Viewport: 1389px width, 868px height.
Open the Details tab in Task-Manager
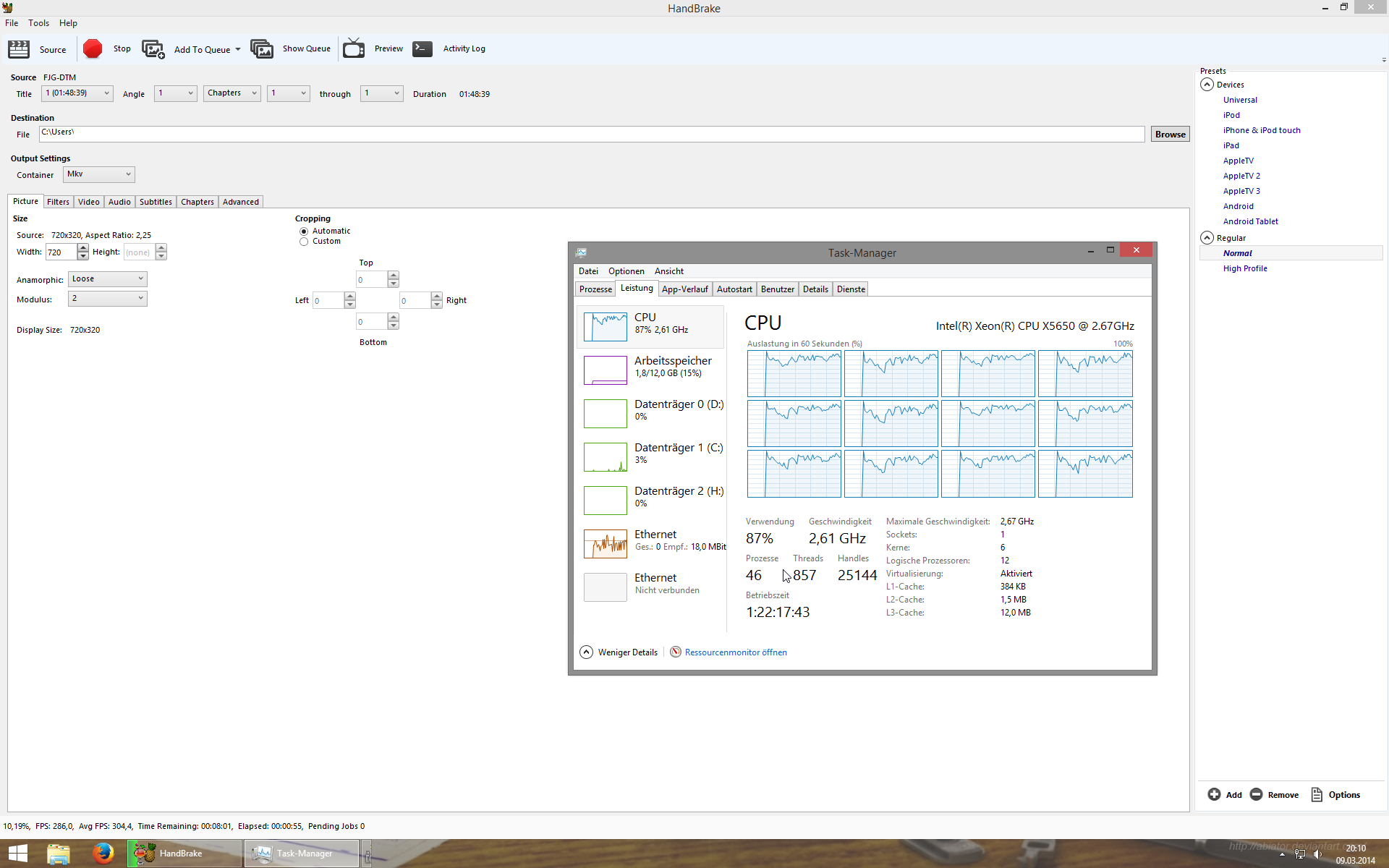pyautogui.click(x=815, y=289)
